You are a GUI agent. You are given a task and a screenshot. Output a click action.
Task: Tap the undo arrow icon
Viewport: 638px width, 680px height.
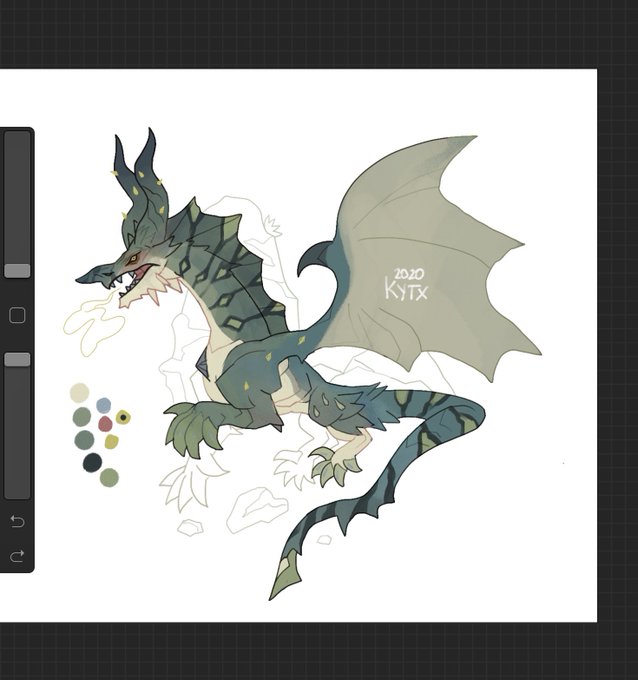click(x=17, y=521)
